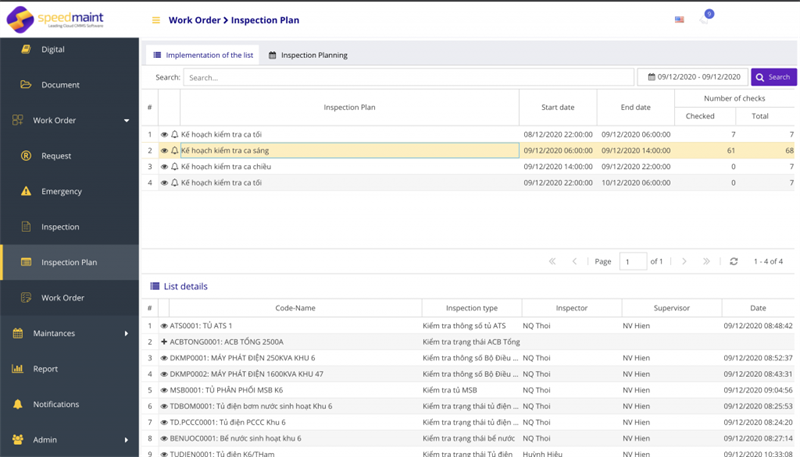Open Notifications in the sidebar

(x=55, y=404)
